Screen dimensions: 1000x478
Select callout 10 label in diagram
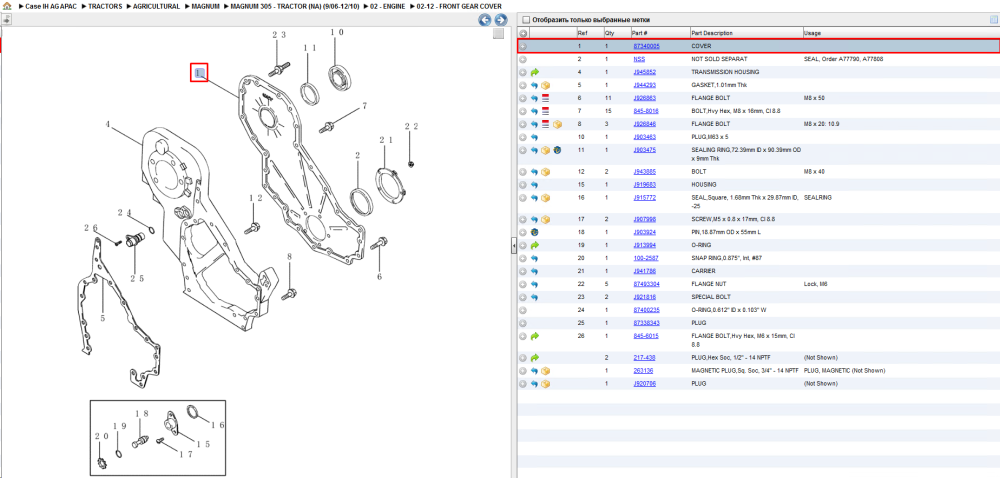pos(337,32)
